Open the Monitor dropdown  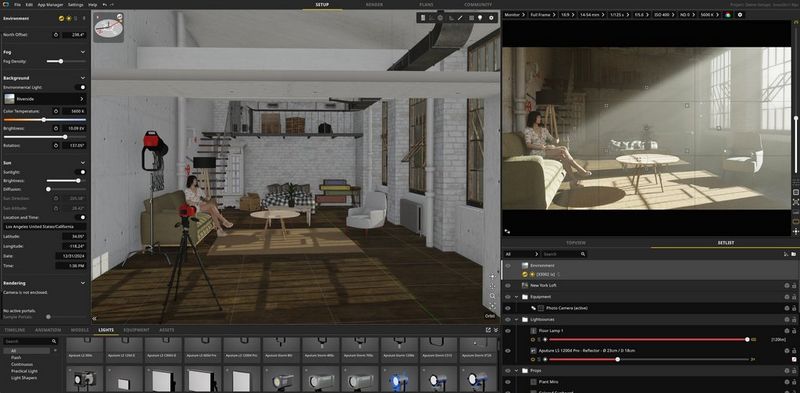coord(514,15)
